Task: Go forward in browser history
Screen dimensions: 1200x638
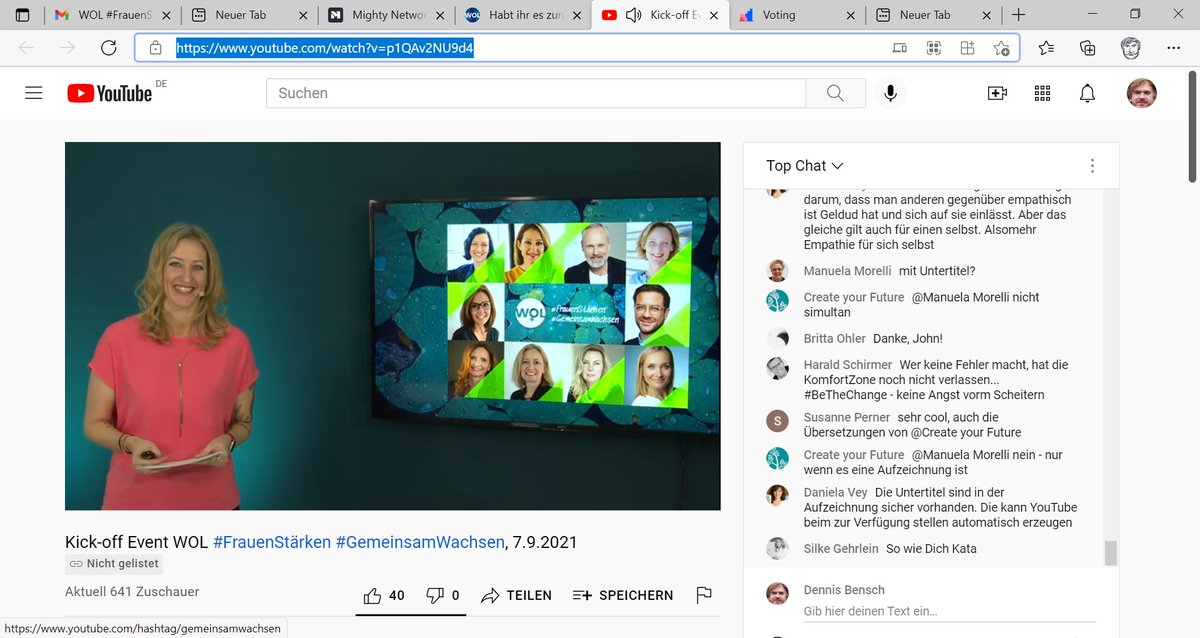Action: pyautogui.click(x=67, y=48)
